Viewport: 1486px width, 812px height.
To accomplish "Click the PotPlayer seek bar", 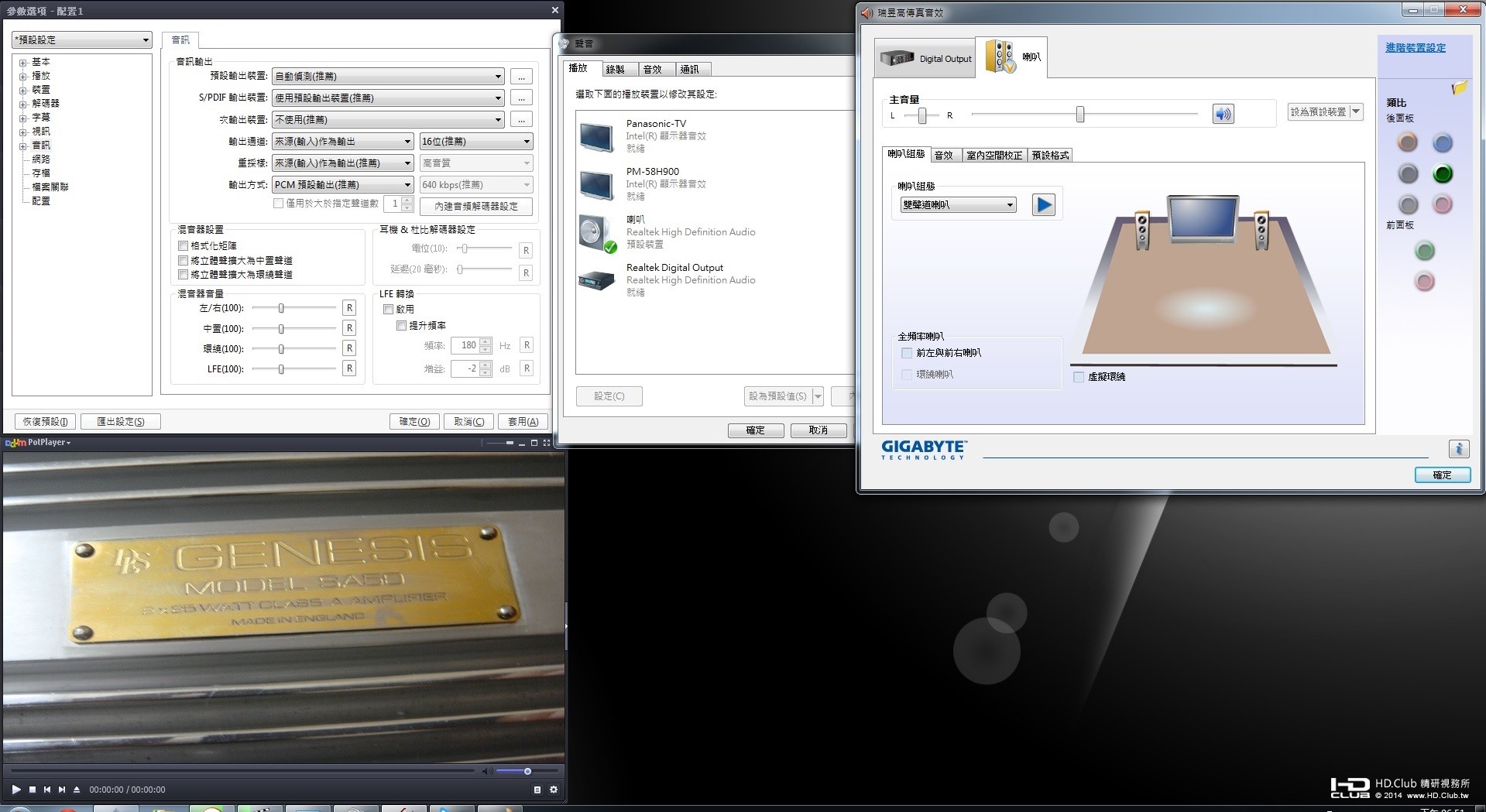I will tap(242, 771).
